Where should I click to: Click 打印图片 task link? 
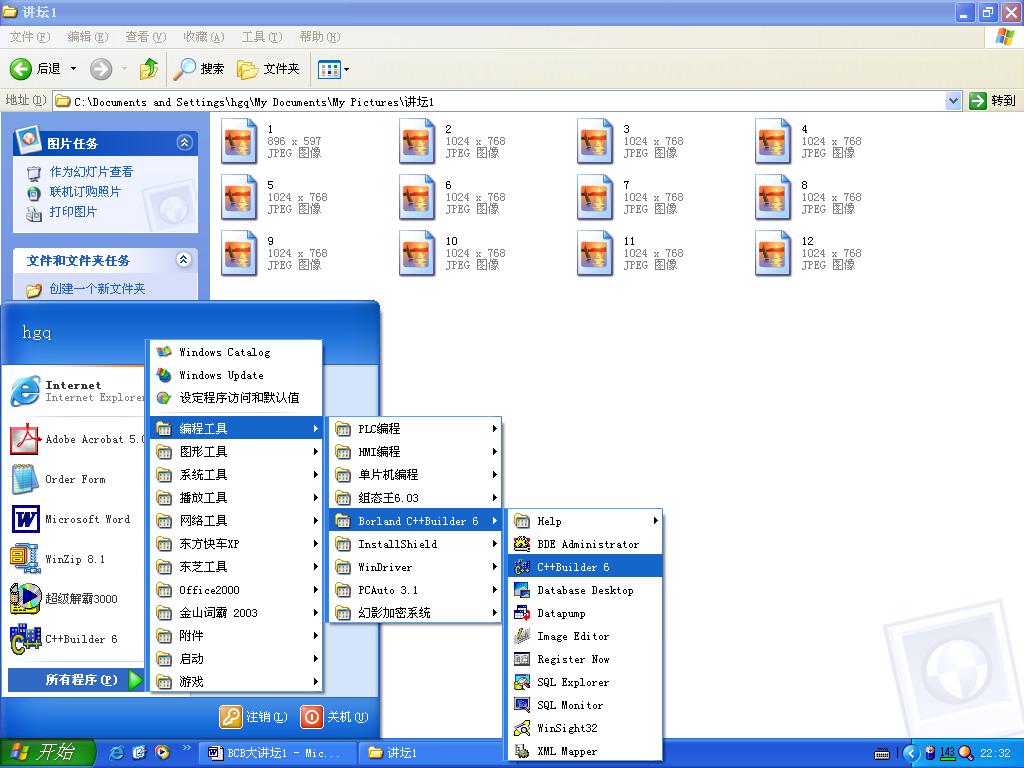coord(72,212)
